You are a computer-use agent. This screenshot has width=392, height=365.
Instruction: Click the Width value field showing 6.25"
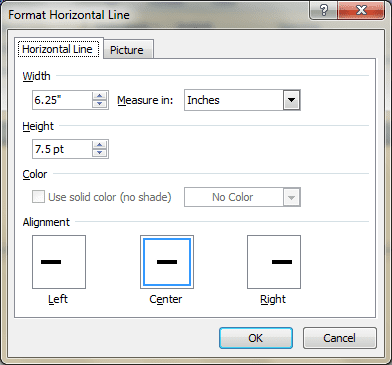click(x=62, y=100)
